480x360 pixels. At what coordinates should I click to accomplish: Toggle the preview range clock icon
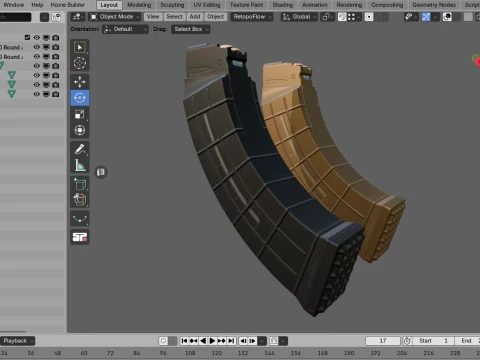pos(407,341)
